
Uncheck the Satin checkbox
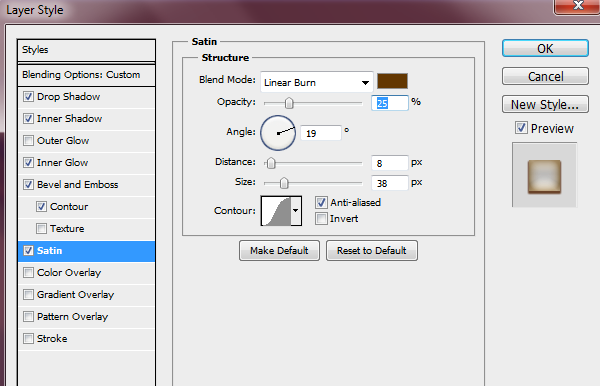(28, 251)
